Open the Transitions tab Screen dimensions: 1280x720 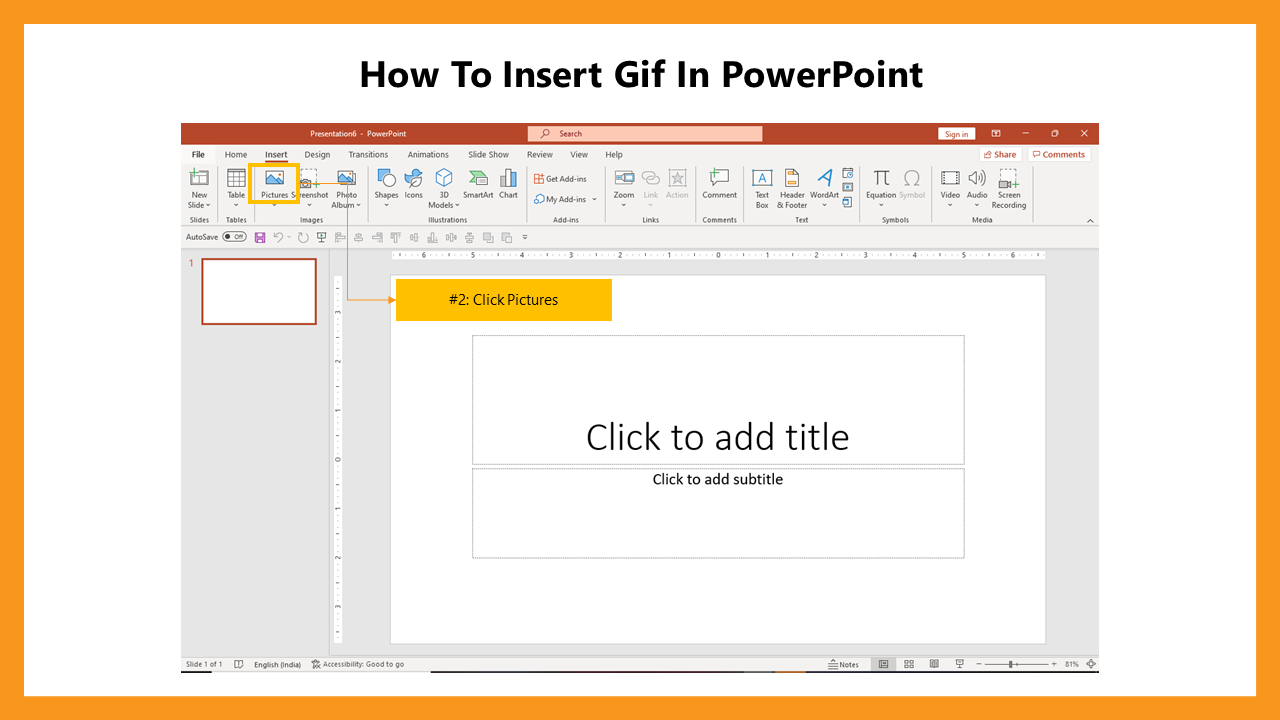click(x=368, y=155)
